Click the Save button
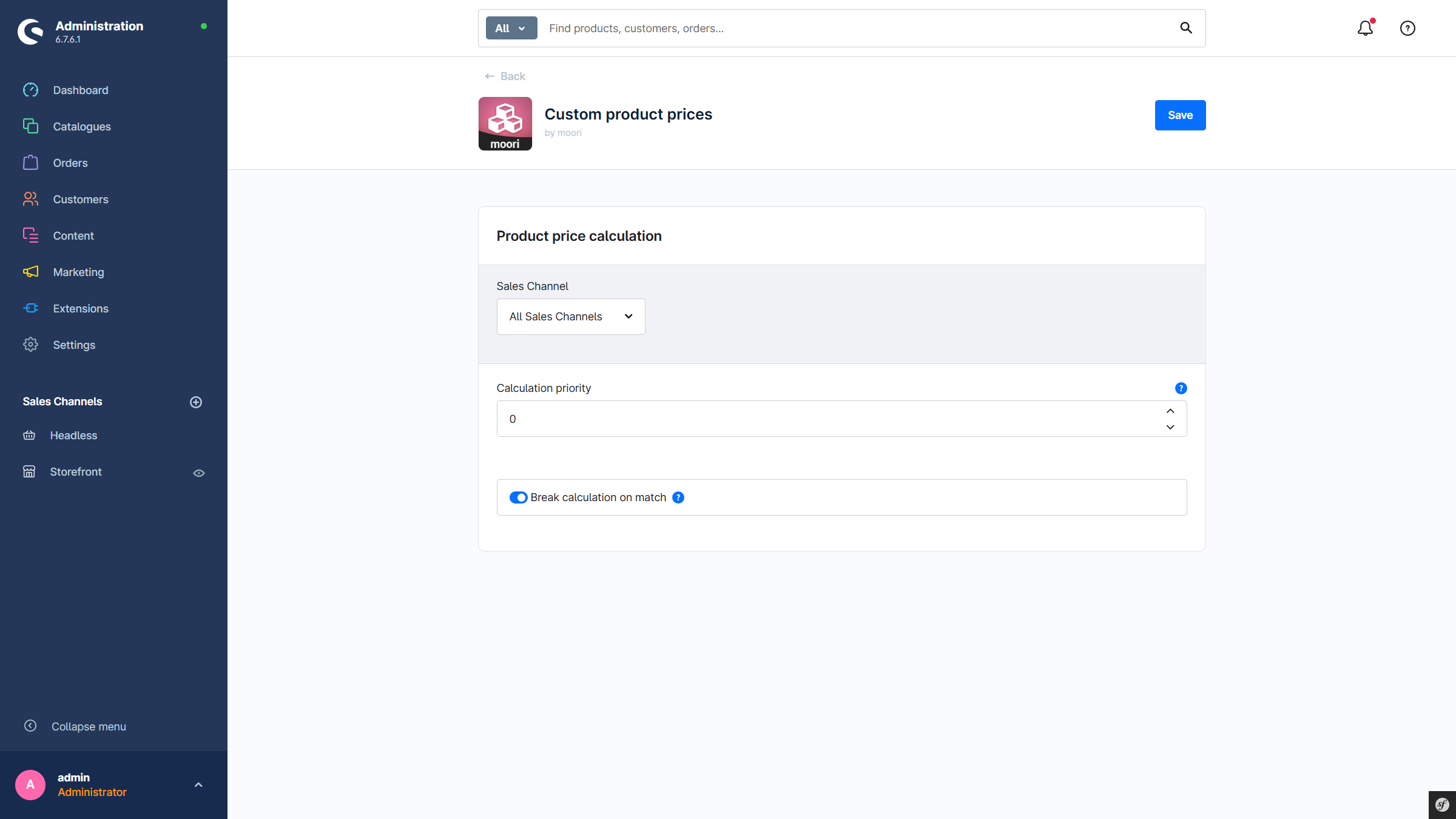 point(1180,115)
